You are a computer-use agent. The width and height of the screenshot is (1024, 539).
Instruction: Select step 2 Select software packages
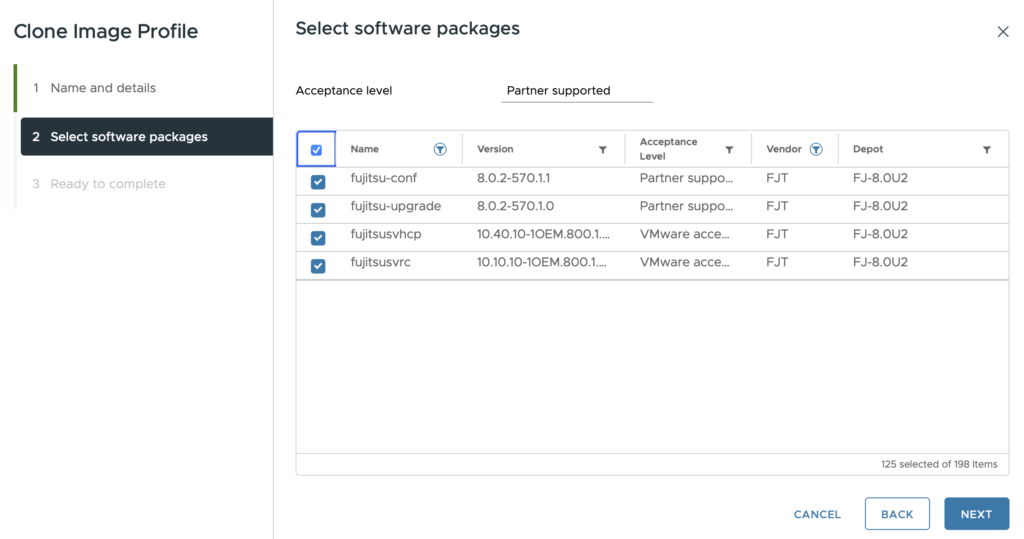point(129,137)
